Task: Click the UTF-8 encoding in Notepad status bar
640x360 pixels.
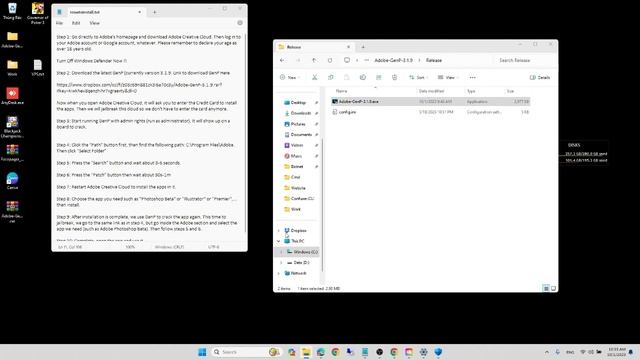Action: pyautogui.click(x=213, y=247)
